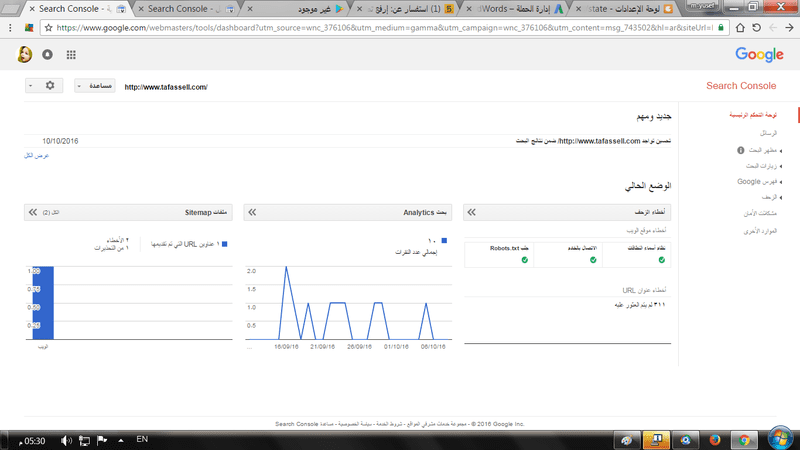Reload the page with the refresh icon
Image resolution: width=800 pixels, height=450 pixels.
pos(757,28)
